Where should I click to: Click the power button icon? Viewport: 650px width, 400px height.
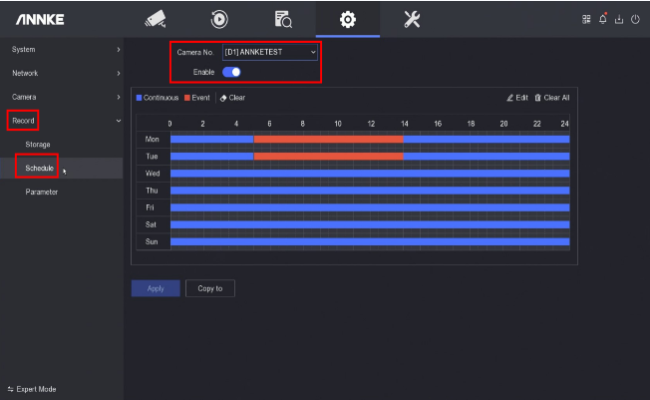pos(635,19)
